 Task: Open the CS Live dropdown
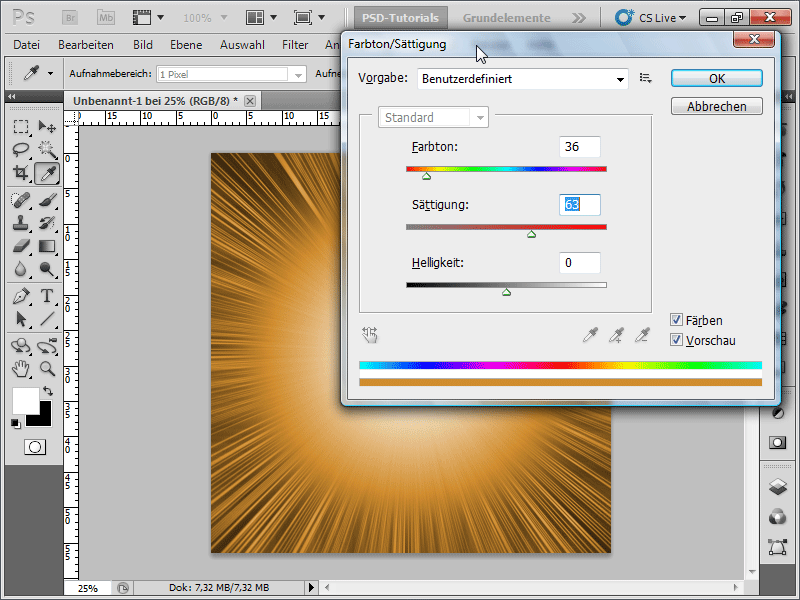(651, 18)
